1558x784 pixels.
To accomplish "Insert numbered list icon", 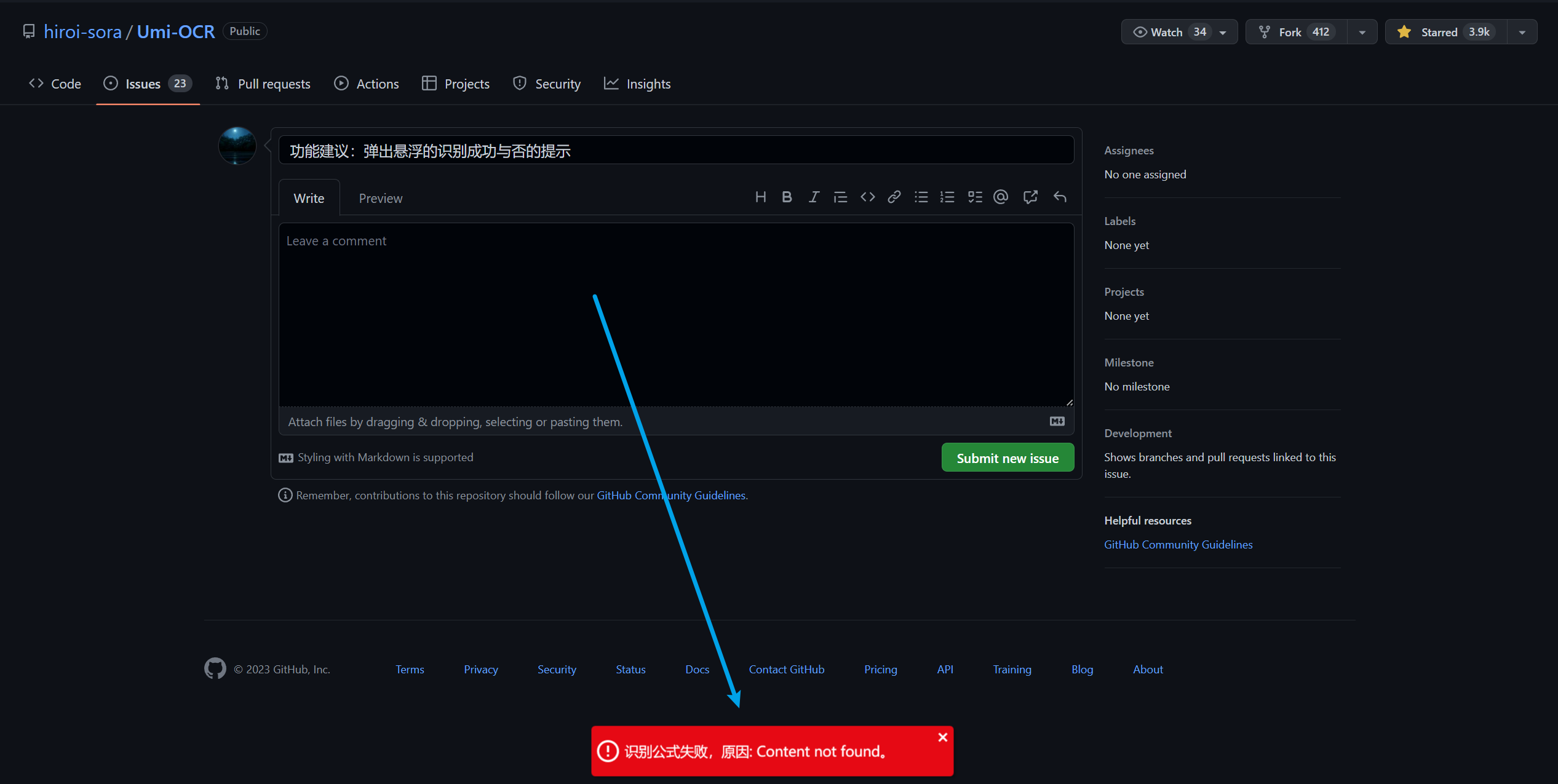I will 947,197.
